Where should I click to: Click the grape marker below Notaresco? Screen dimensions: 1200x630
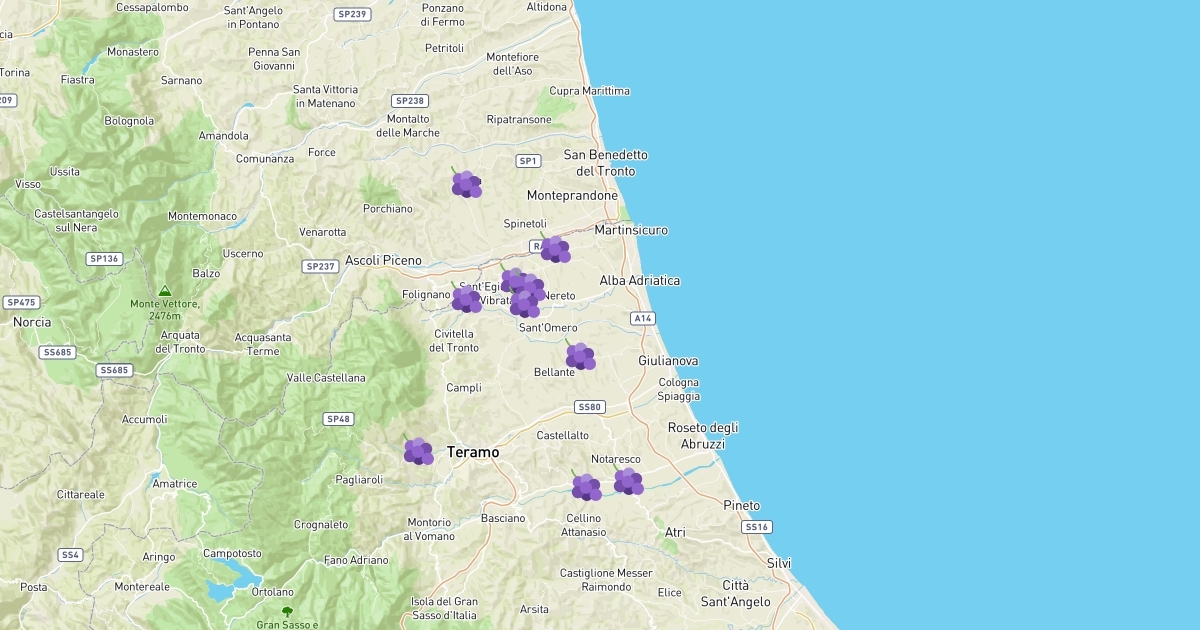[628, 481]
